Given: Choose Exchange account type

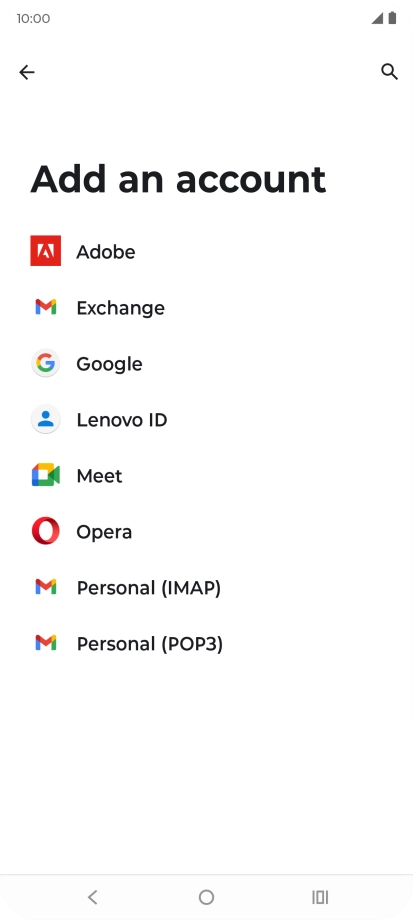Looking at the screenshot, I should tap(206, 307).
